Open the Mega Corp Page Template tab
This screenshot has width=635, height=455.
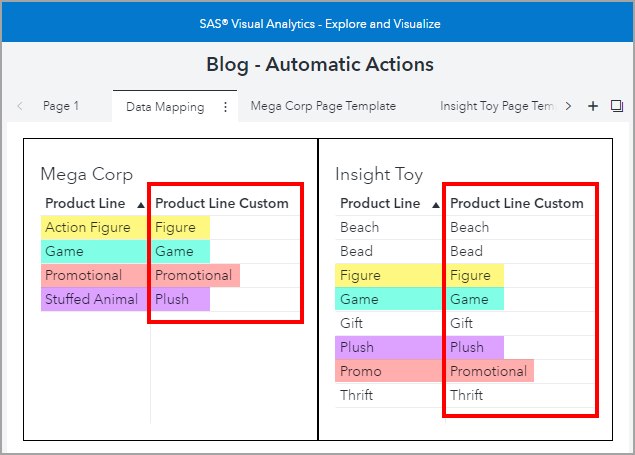coord(323,106)
